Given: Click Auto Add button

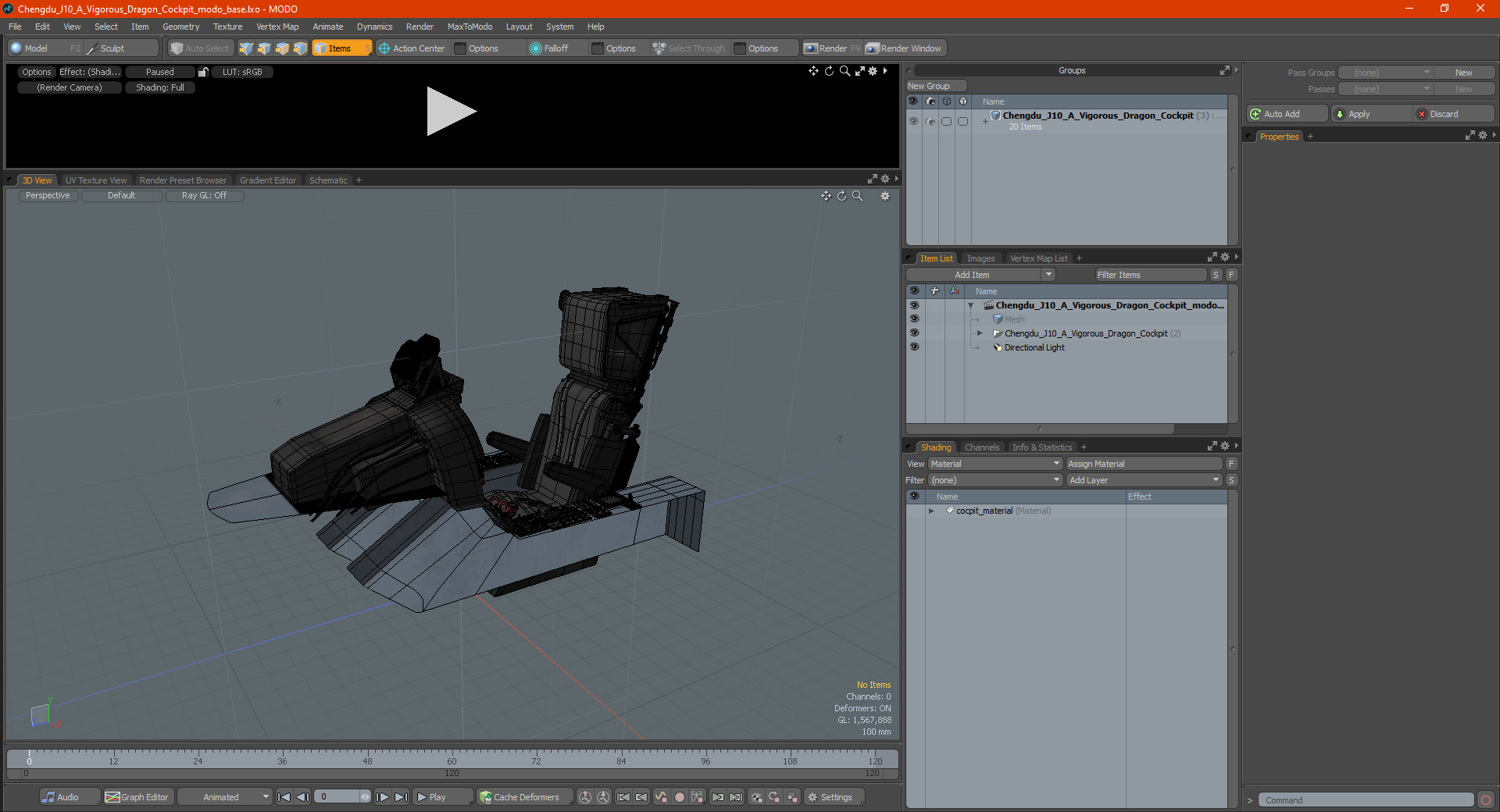Looking at the screenshot, I should pyautogui.click(x=1287, y=114).
